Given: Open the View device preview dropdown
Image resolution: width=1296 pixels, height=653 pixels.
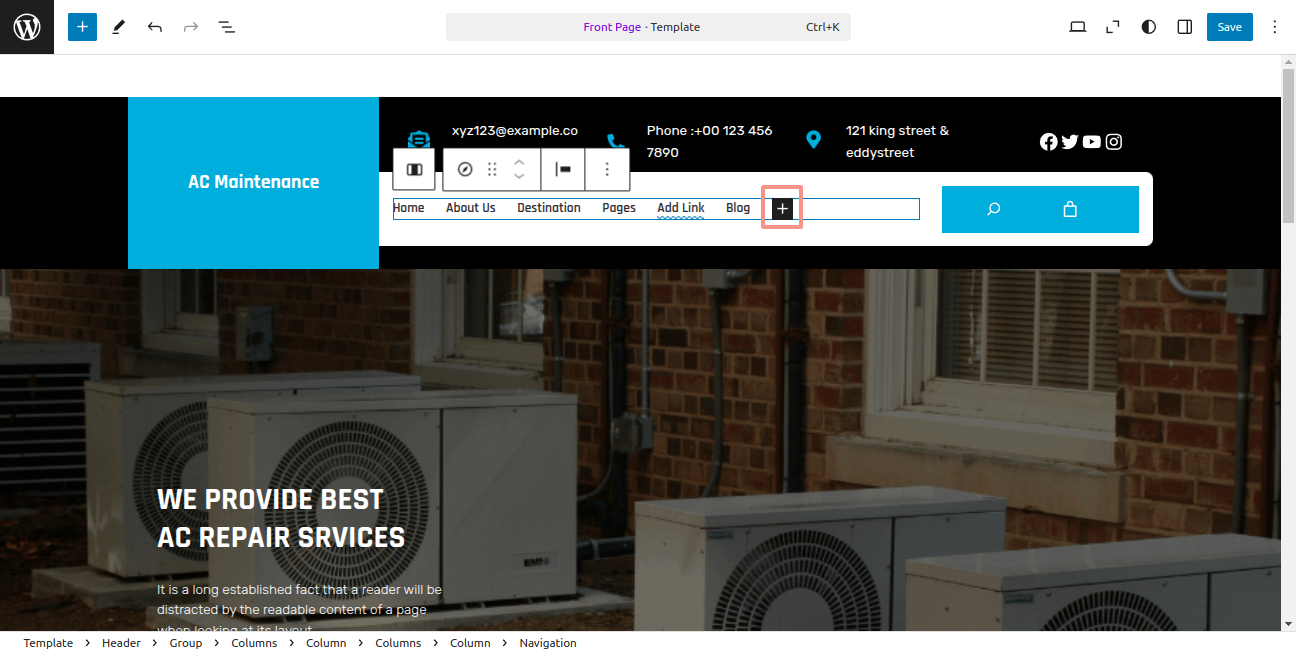Looking at the screenshot, I should click(x=1077, y=27).
